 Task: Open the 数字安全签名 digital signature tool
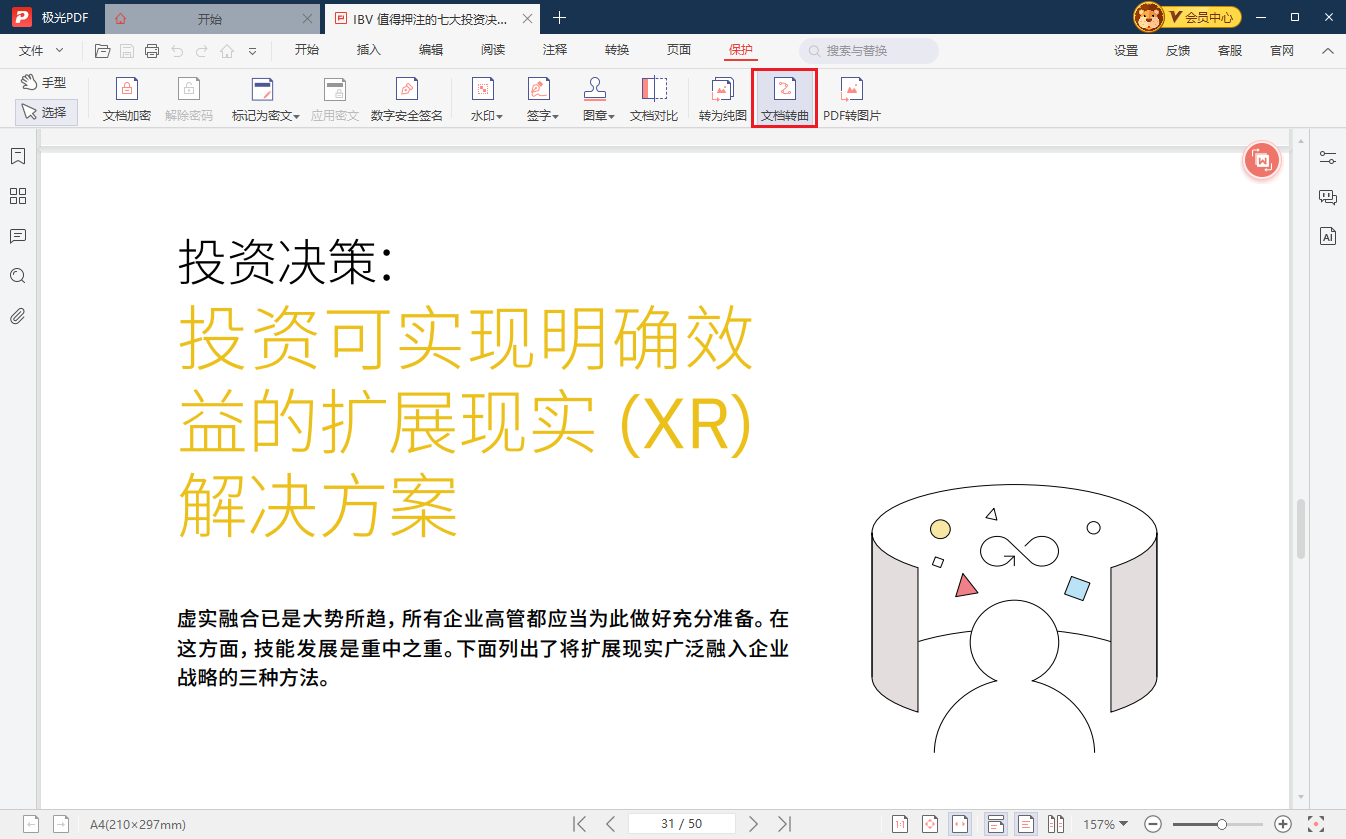tap(406, 99)
